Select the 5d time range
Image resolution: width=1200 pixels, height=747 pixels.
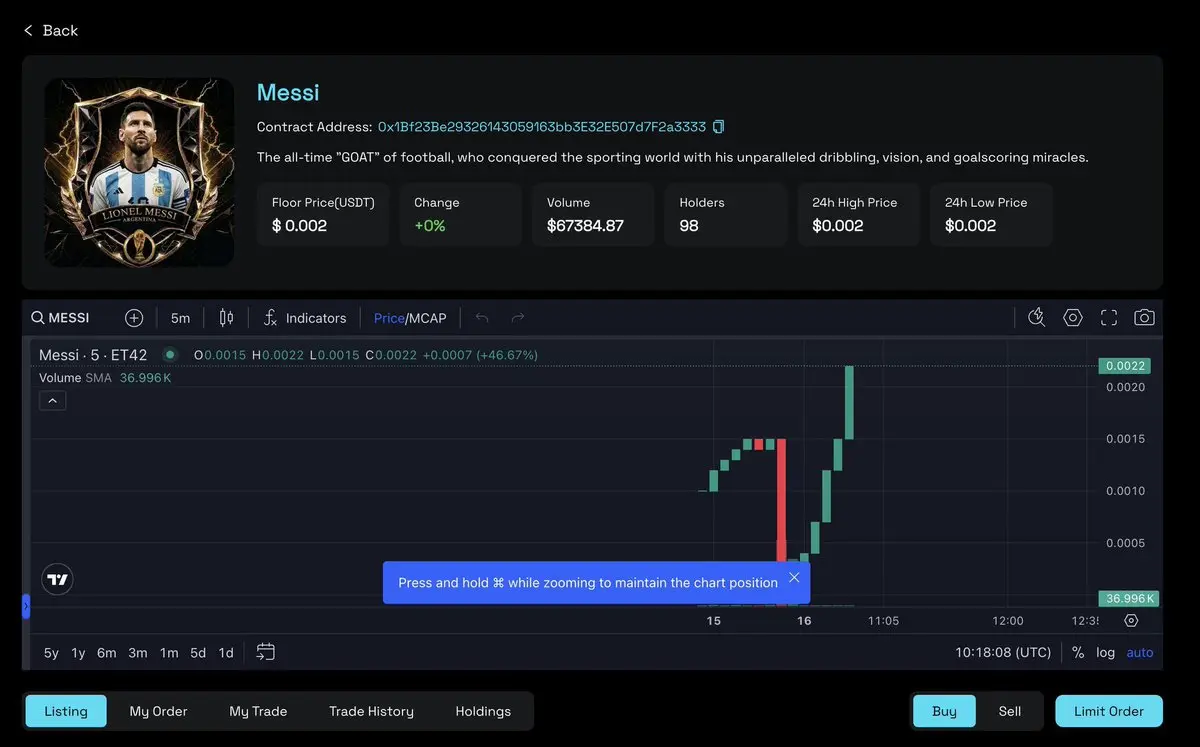[198, 653]
